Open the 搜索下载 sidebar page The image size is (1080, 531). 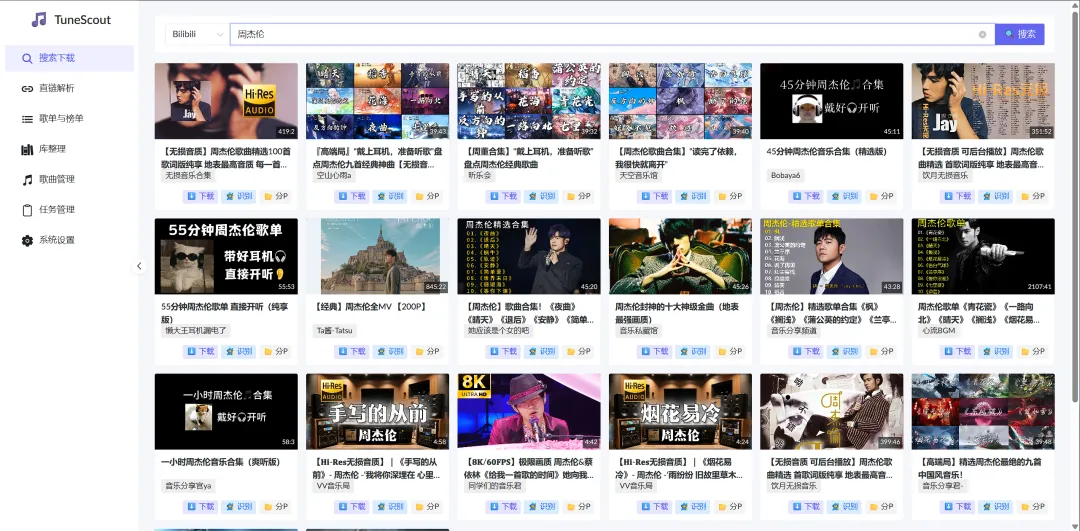(x=70, y=58)
